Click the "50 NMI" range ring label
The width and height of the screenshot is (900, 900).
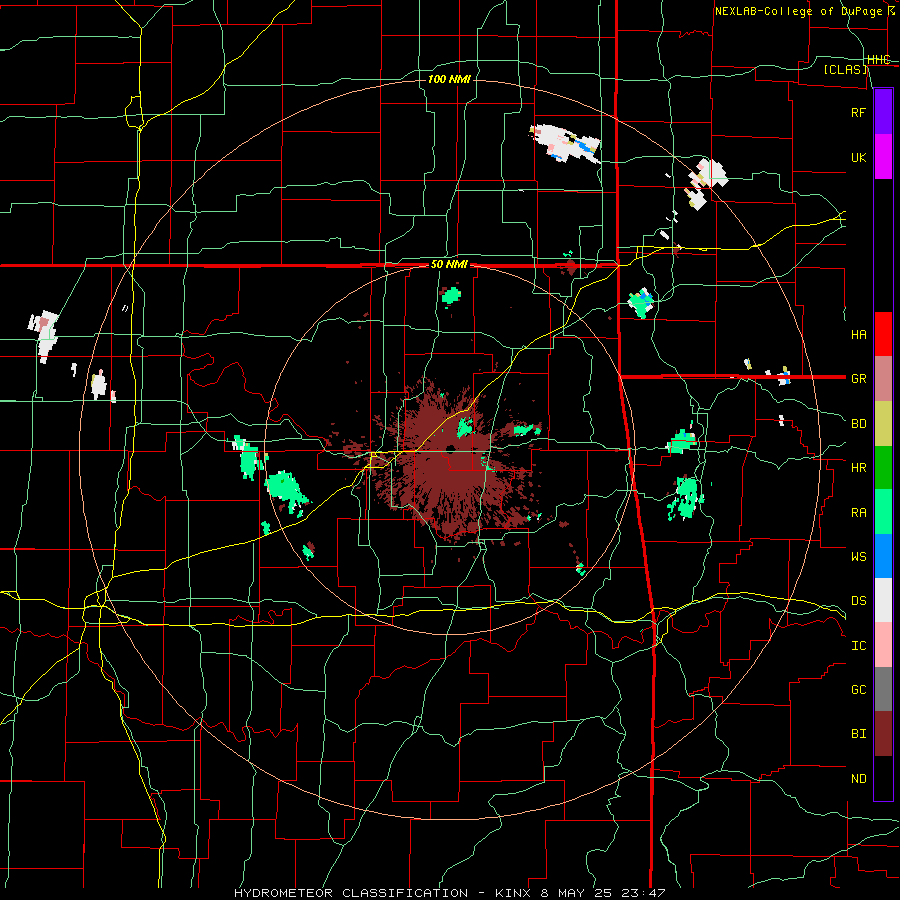coord(449,265)
